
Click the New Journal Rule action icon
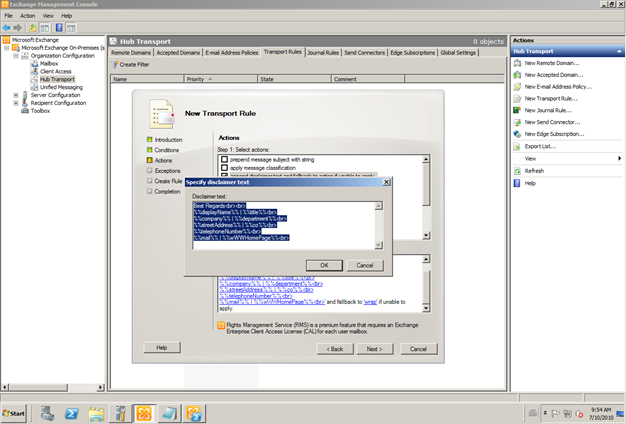[517, 110]
